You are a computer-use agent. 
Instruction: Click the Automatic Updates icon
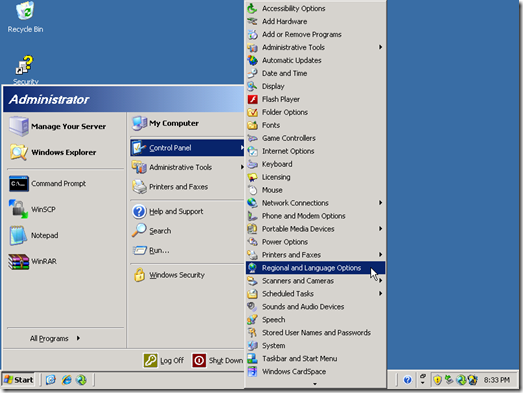[252, 60]
